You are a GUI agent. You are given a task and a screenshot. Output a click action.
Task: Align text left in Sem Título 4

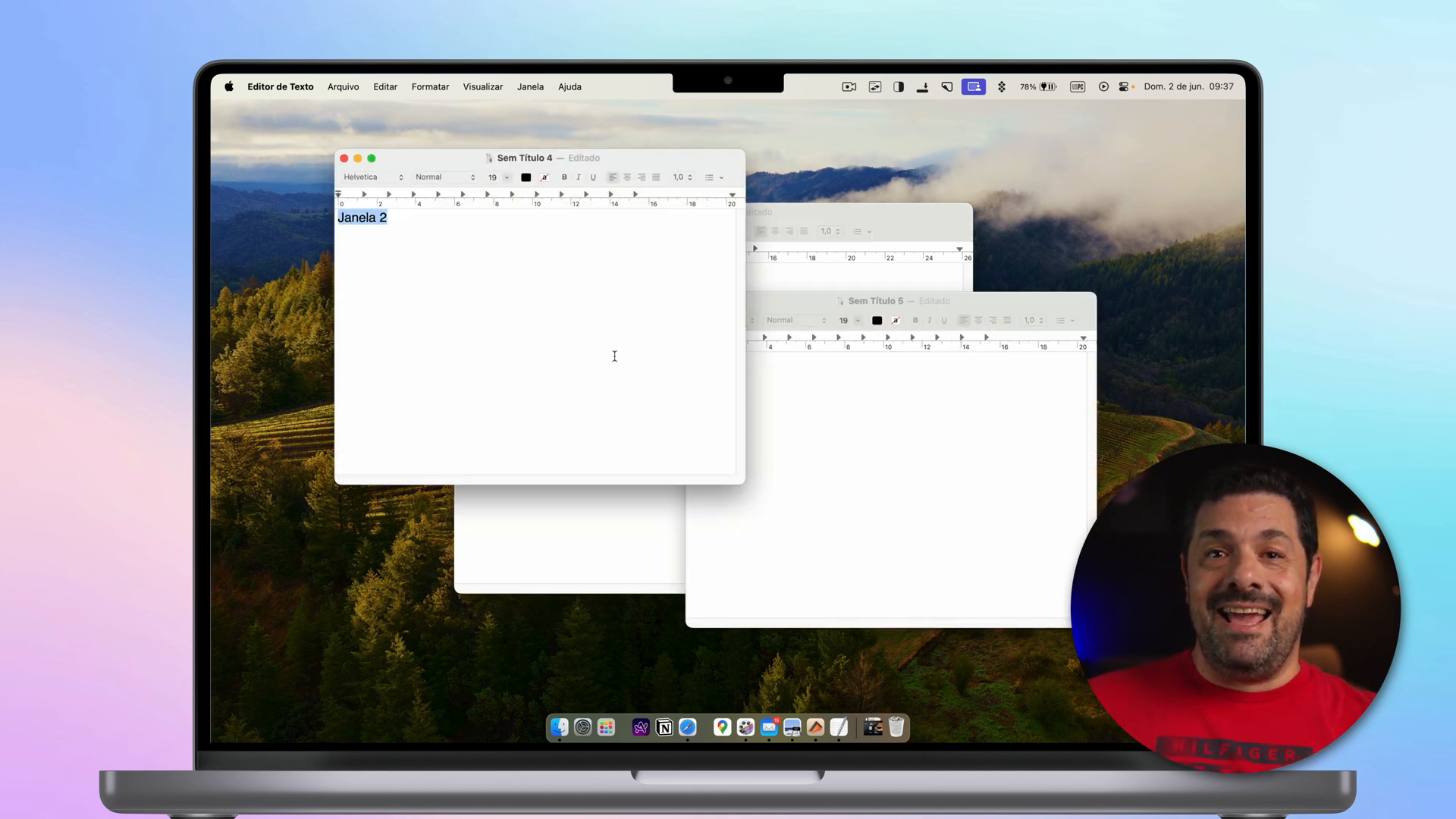pyautogui.click(x=613, y=177)
